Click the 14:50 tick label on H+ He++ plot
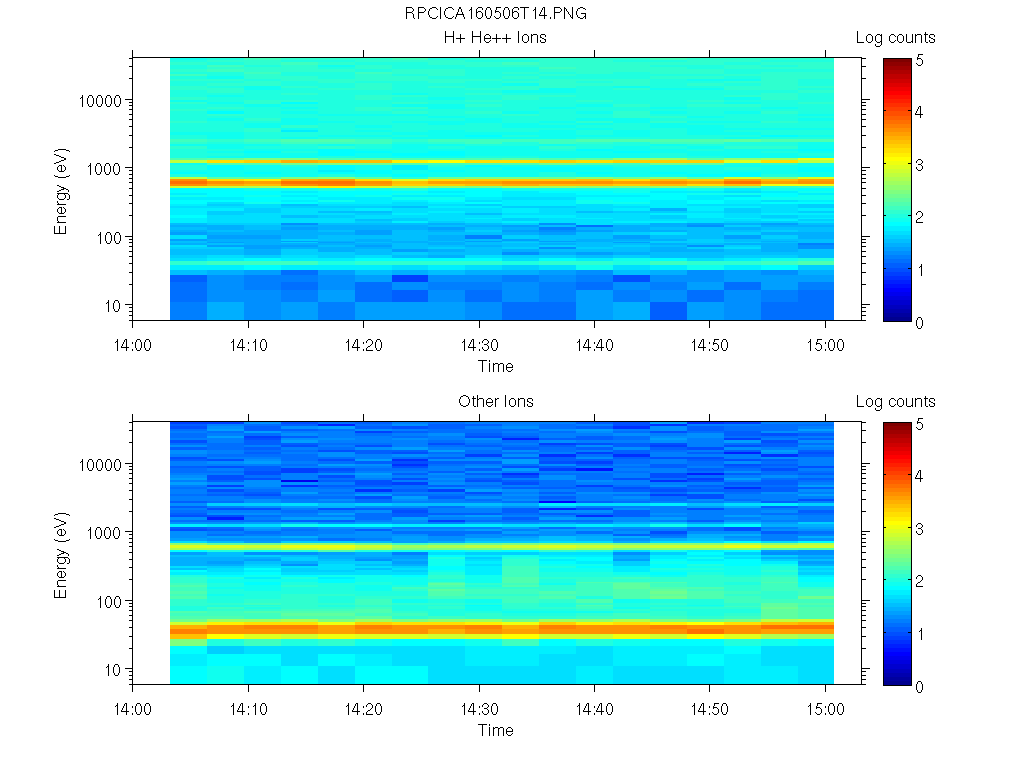 (x=710, y=345)
